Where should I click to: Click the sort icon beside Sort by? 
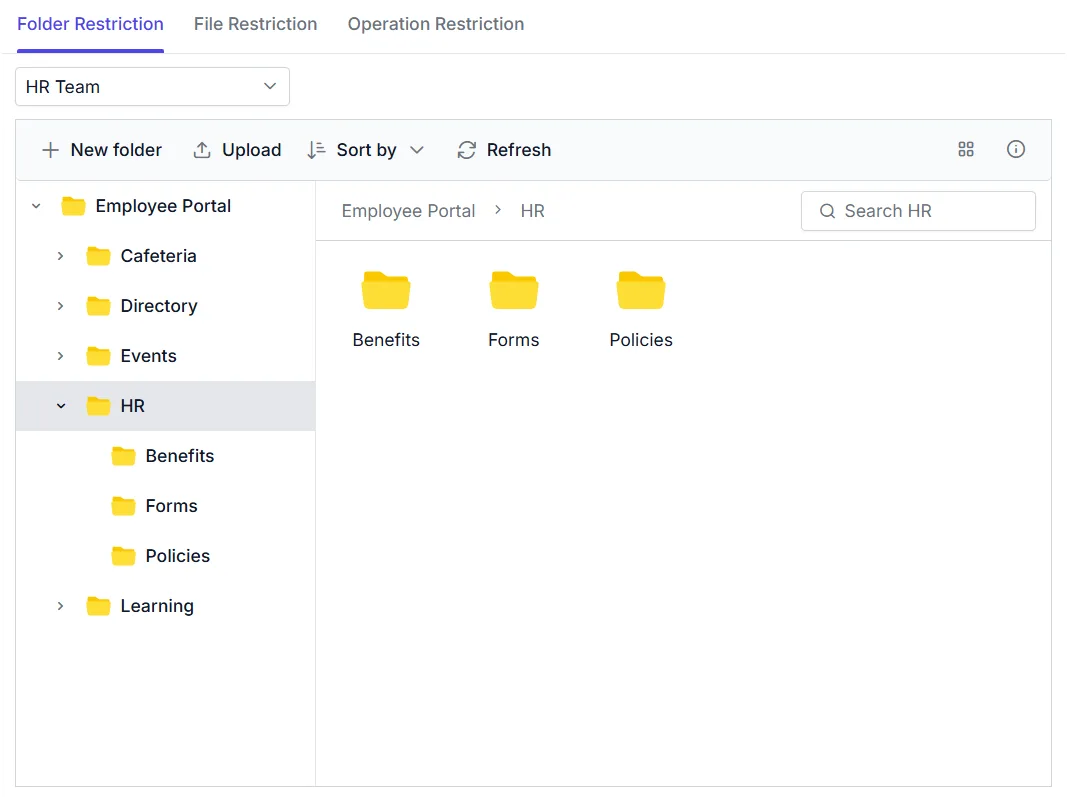click(316, 150)
